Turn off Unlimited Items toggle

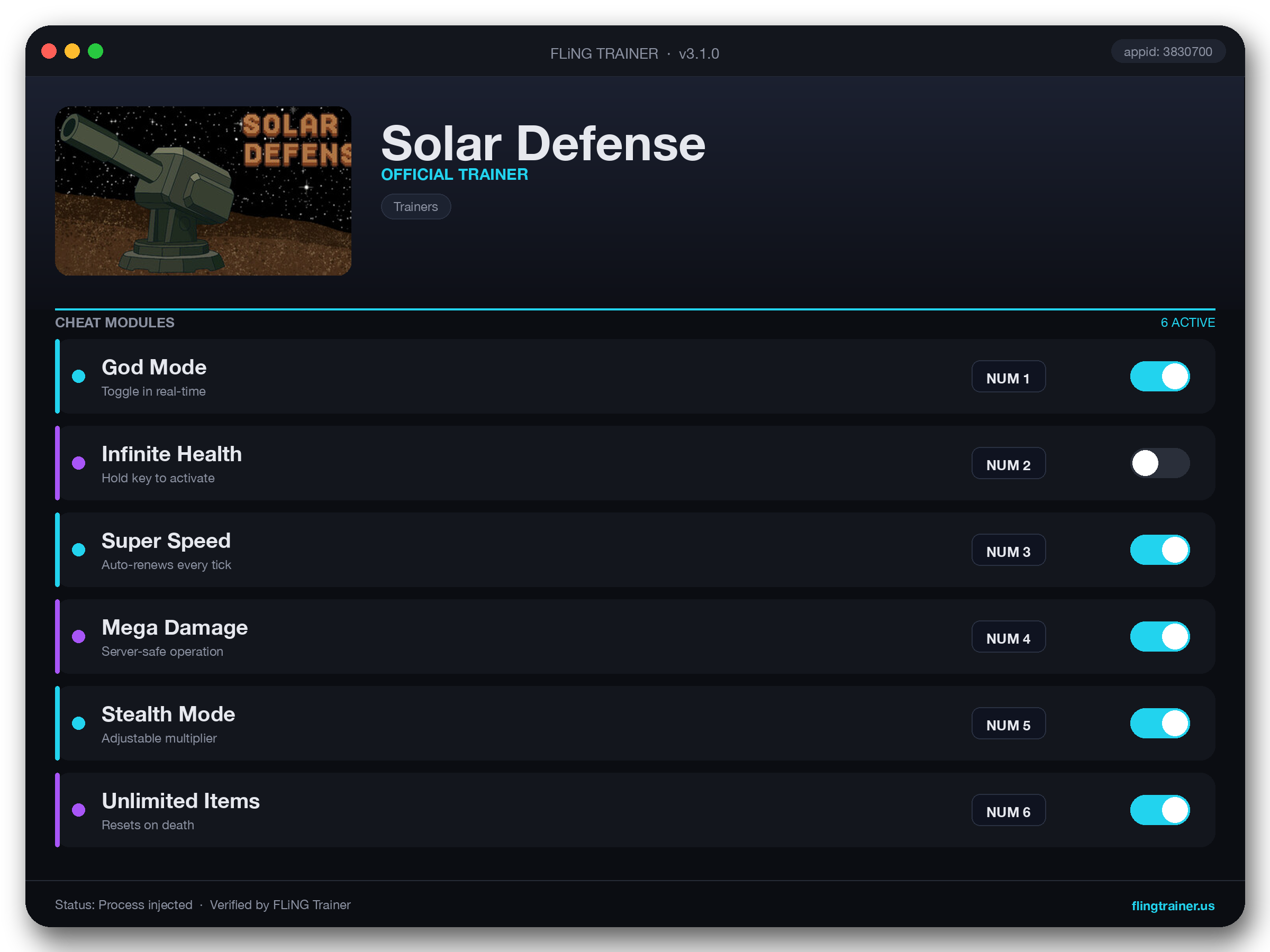click(1160, 810)
